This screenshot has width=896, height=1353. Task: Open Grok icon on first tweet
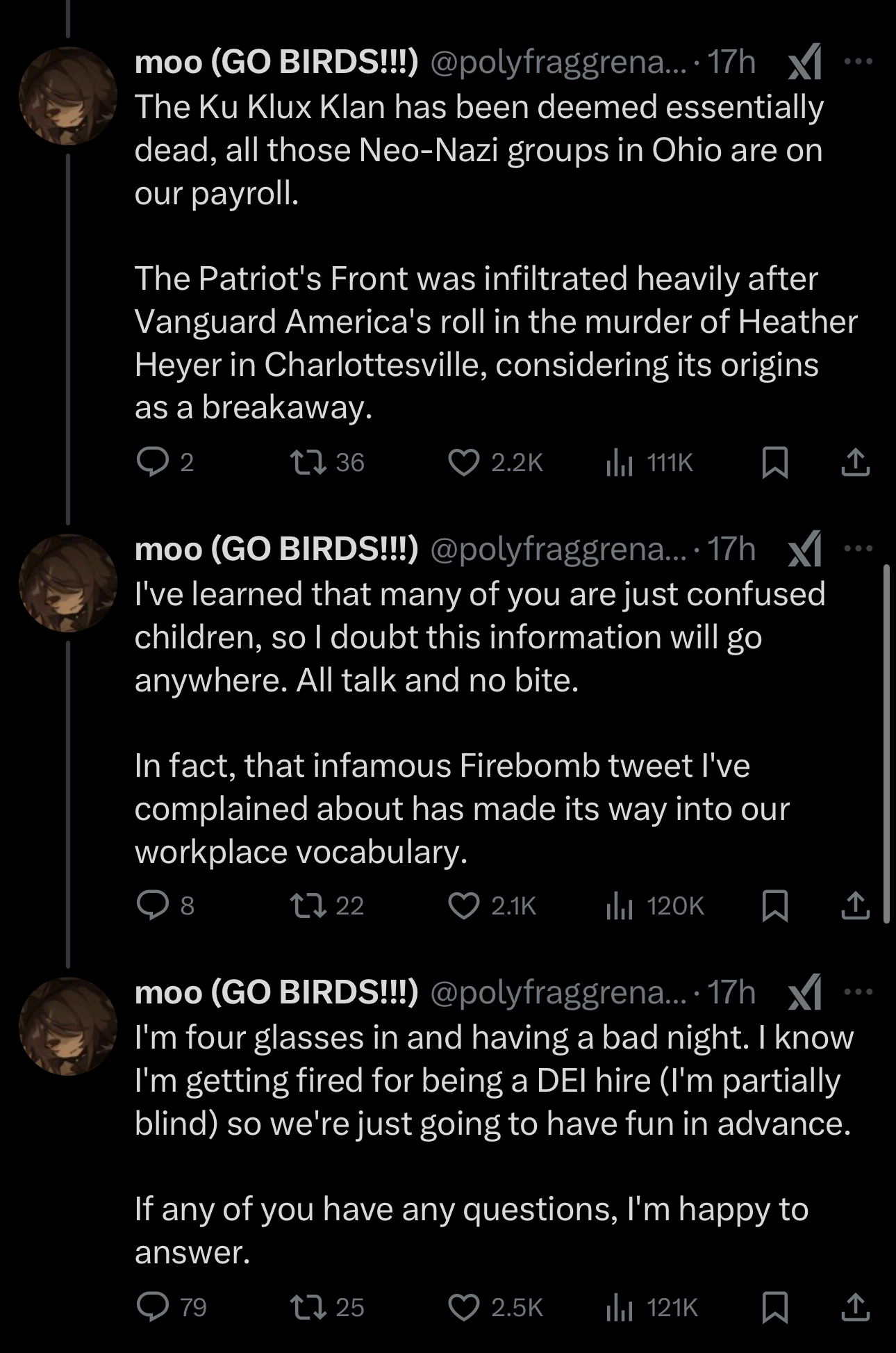[806, 63]
